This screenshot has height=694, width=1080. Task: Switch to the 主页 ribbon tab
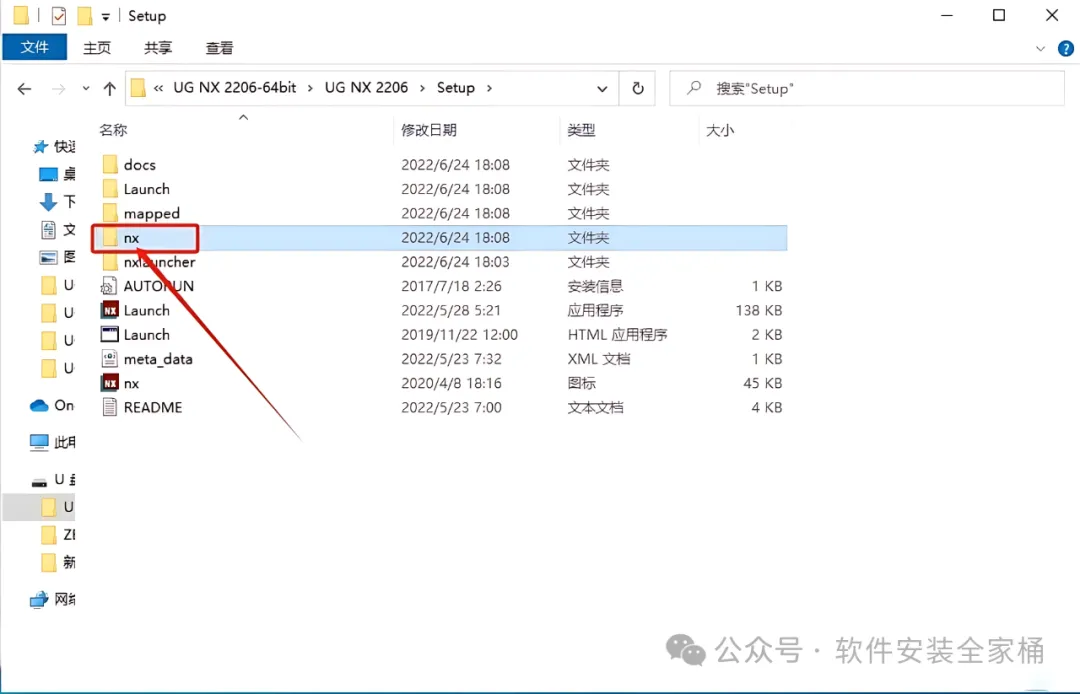[x=96, y=48]
